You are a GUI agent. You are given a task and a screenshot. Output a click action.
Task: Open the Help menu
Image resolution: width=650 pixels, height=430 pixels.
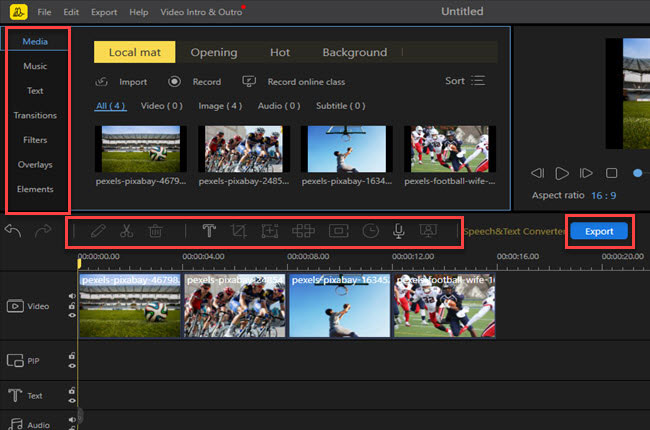[x=138, y=12]
